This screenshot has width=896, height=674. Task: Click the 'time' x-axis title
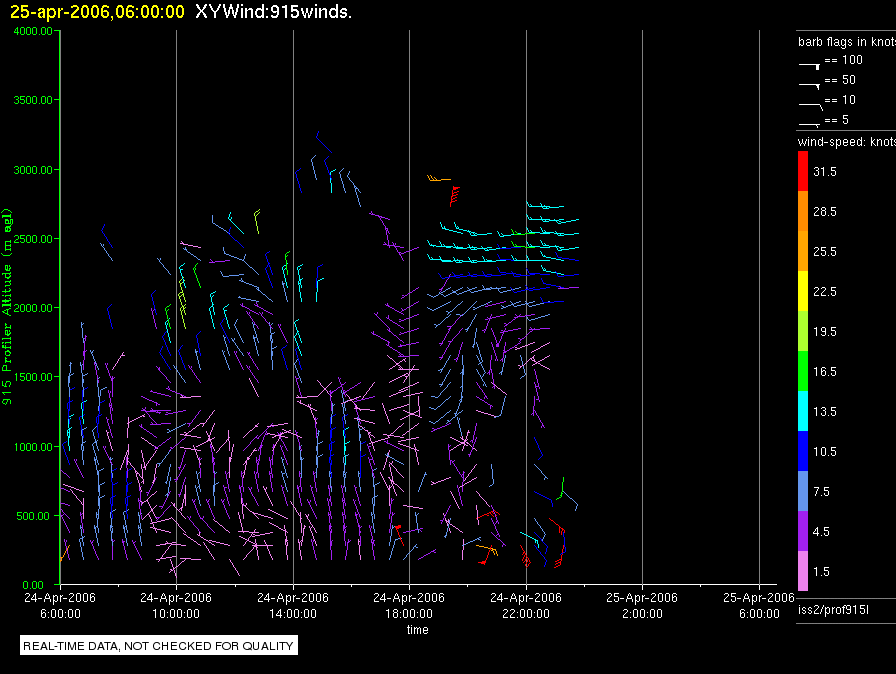click(x=418, y=629)
